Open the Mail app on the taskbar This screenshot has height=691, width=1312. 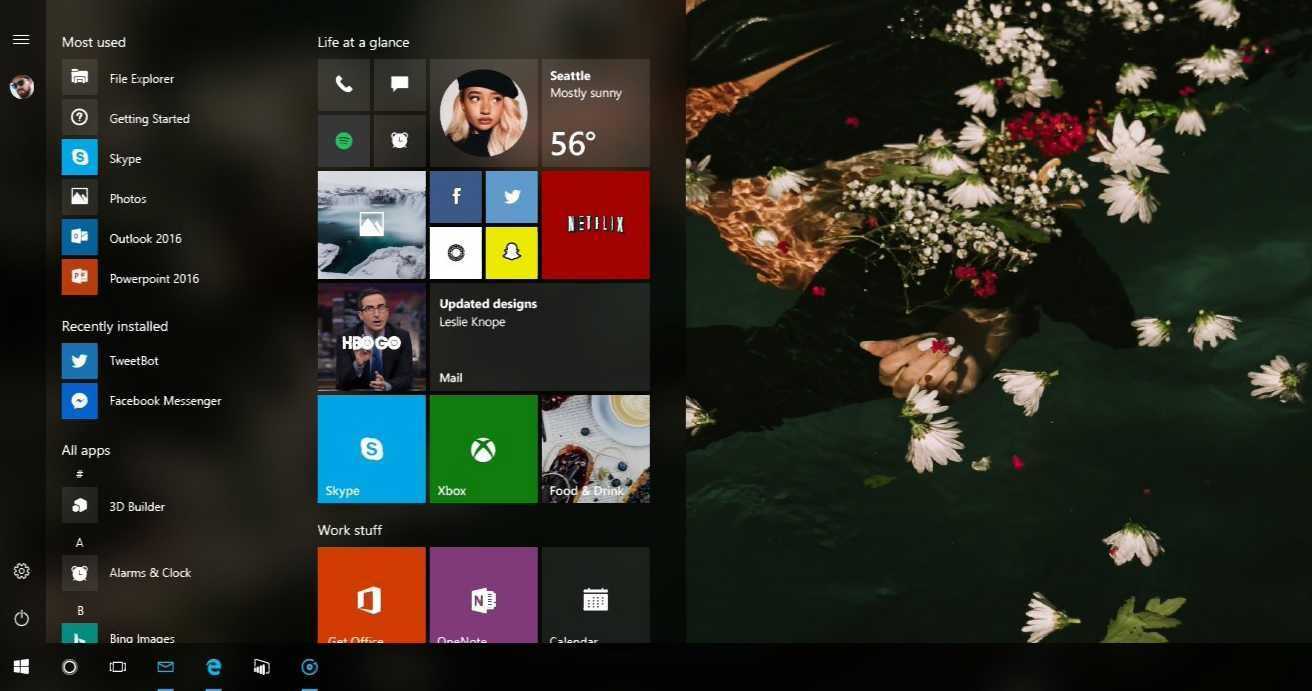coord(165,667)
